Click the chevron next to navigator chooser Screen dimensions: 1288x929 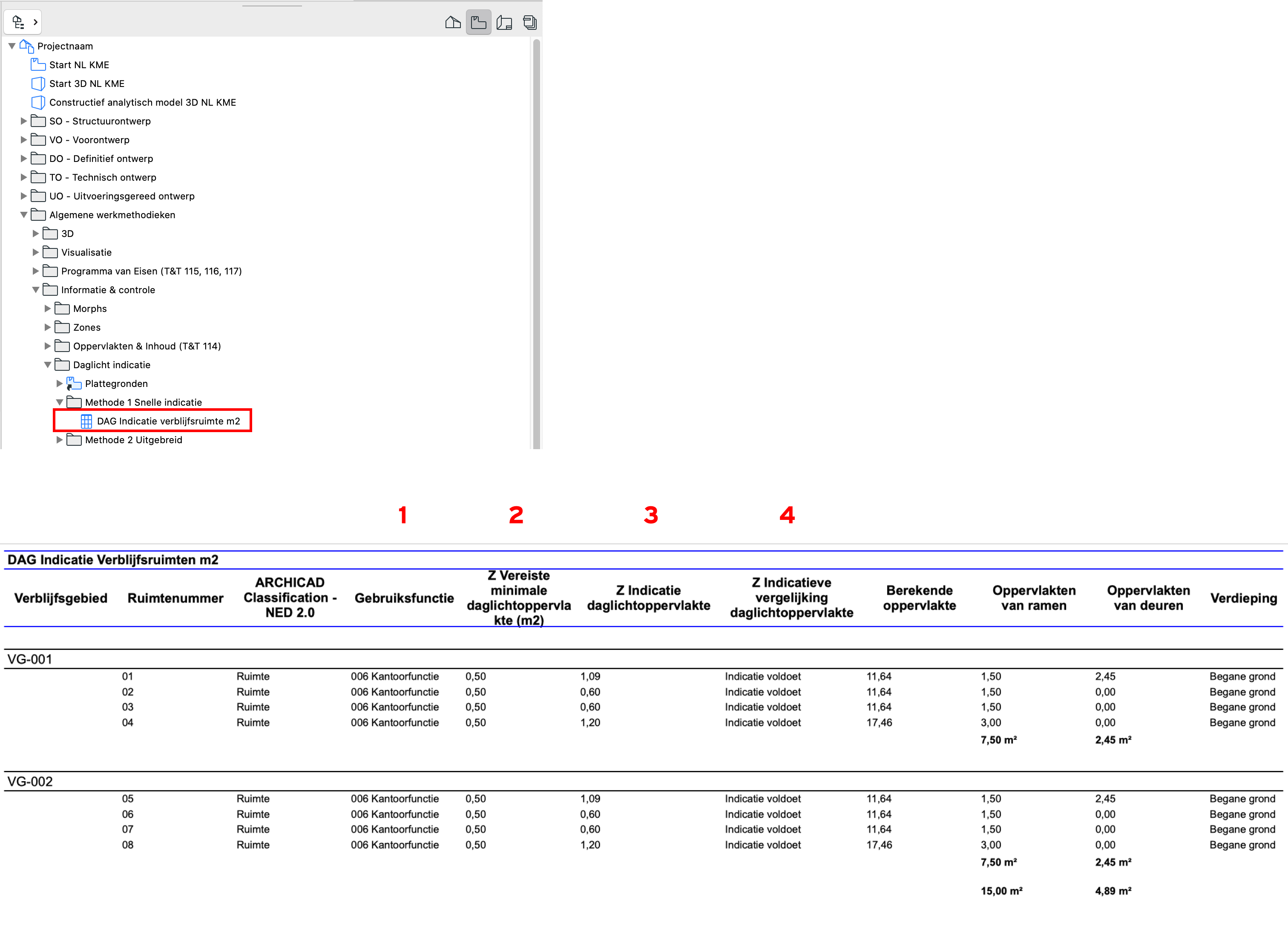(35, 22)
